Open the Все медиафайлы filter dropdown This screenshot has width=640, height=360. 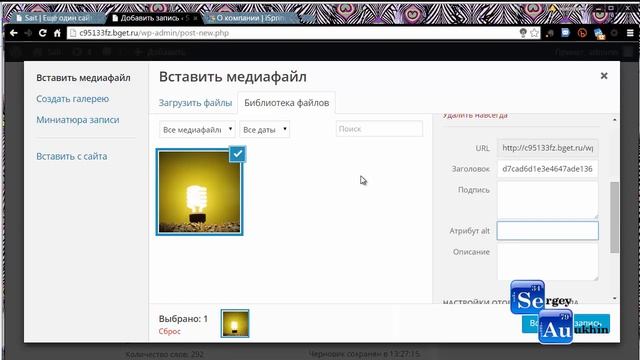[197, 129]
